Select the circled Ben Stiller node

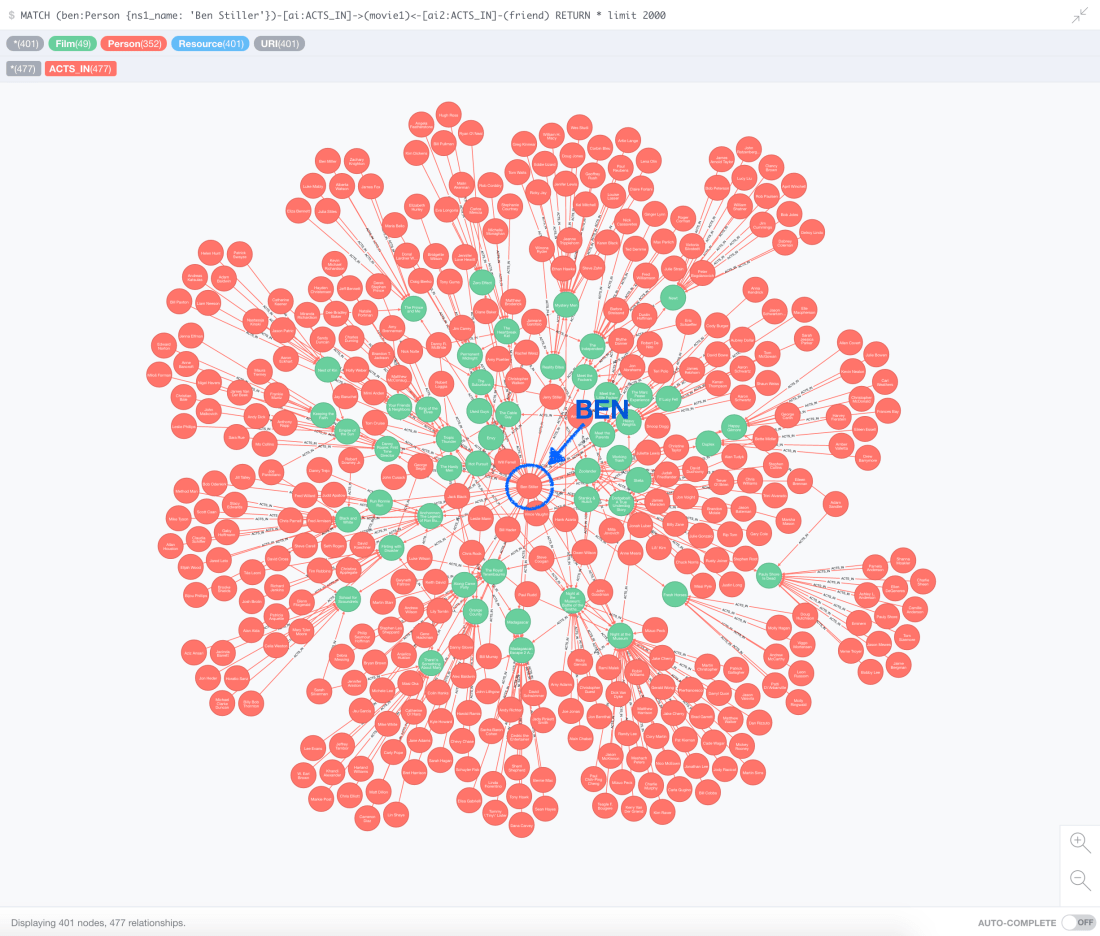coord(530,486)
